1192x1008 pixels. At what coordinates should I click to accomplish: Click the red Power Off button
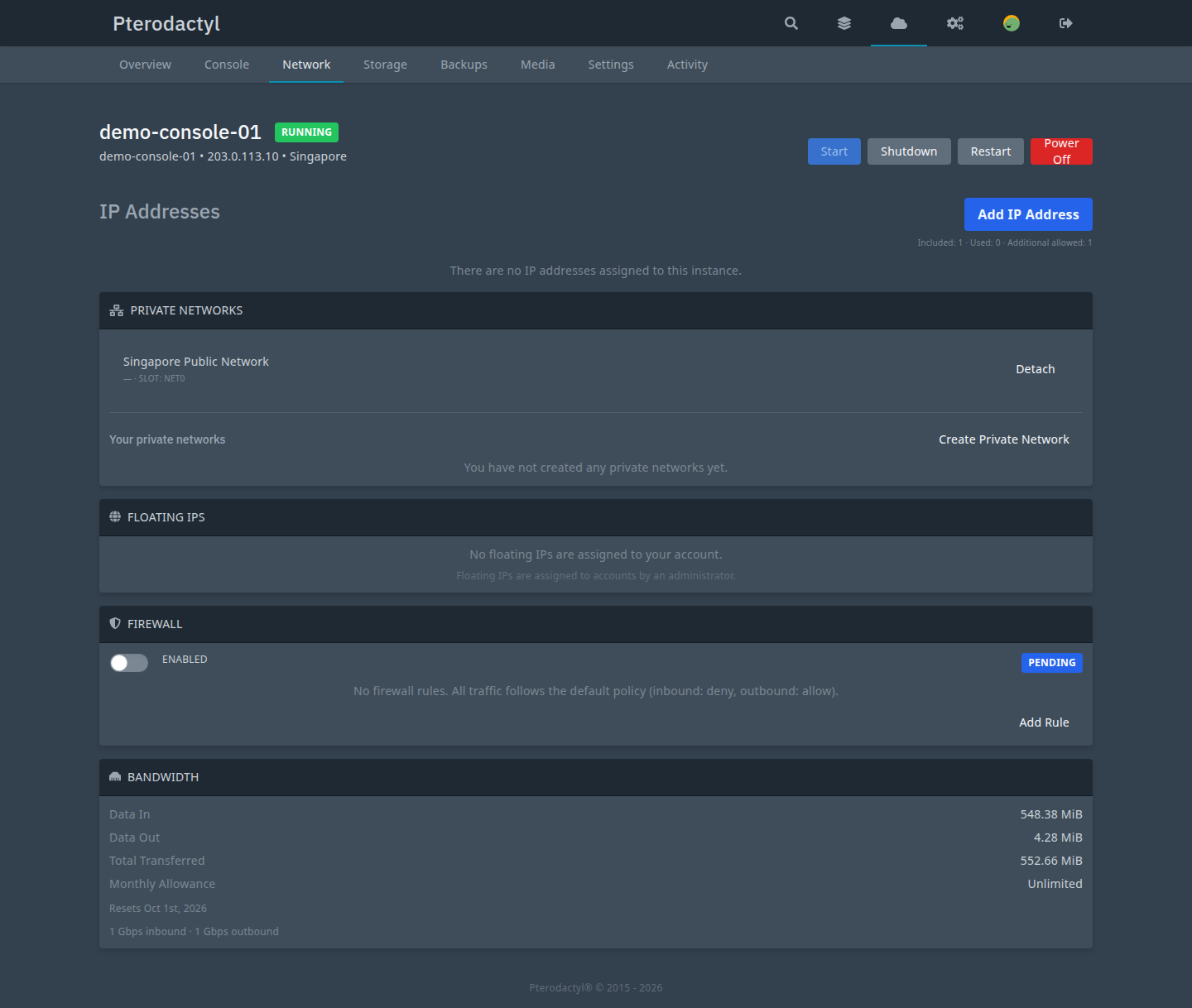click(1061, 151)
